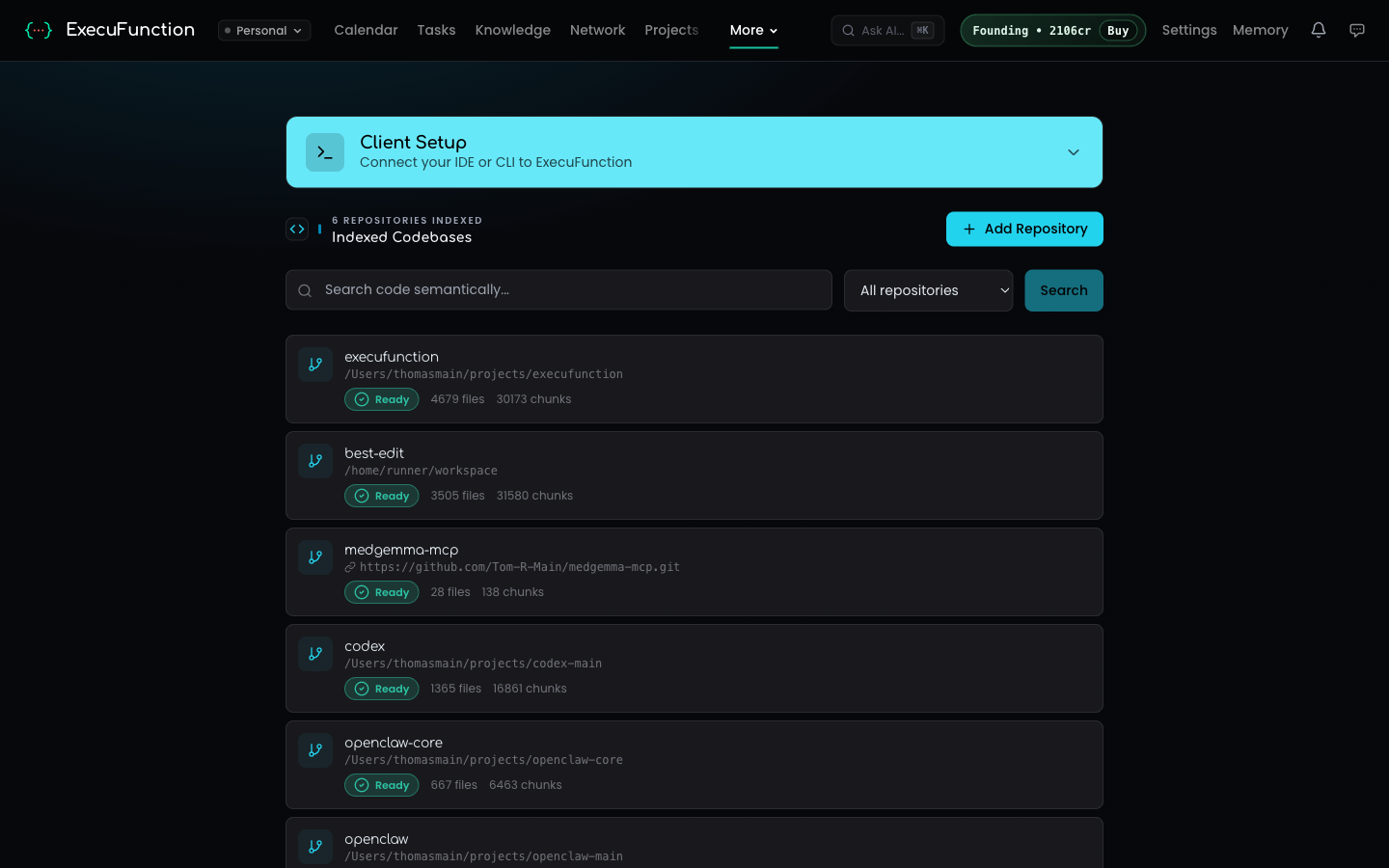This screenshot has height=868, width=1389.
Task: Click the code icon beside Indexed Codebases heading
Action: pos(297,229)
